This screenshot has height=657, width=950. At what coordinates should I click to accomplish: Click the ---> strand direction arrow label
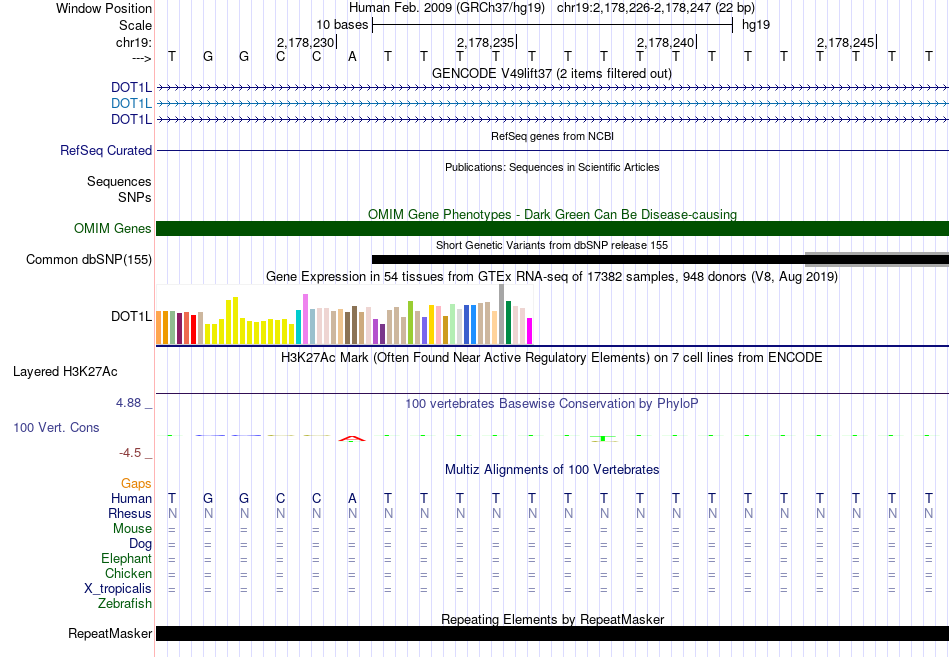(x=142, y=58)
